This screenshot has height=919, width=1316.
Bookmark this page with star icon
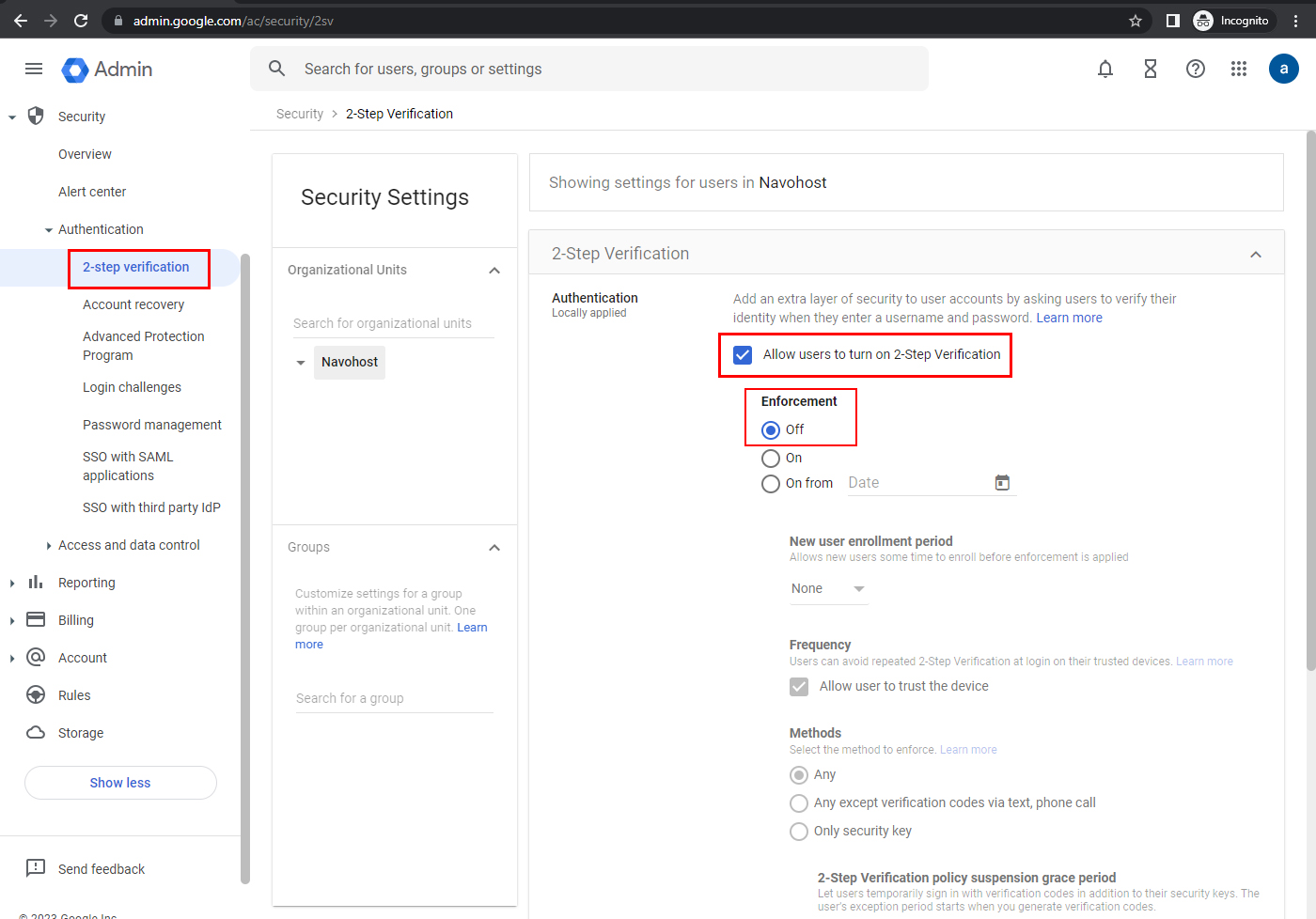click(1136, 21)
